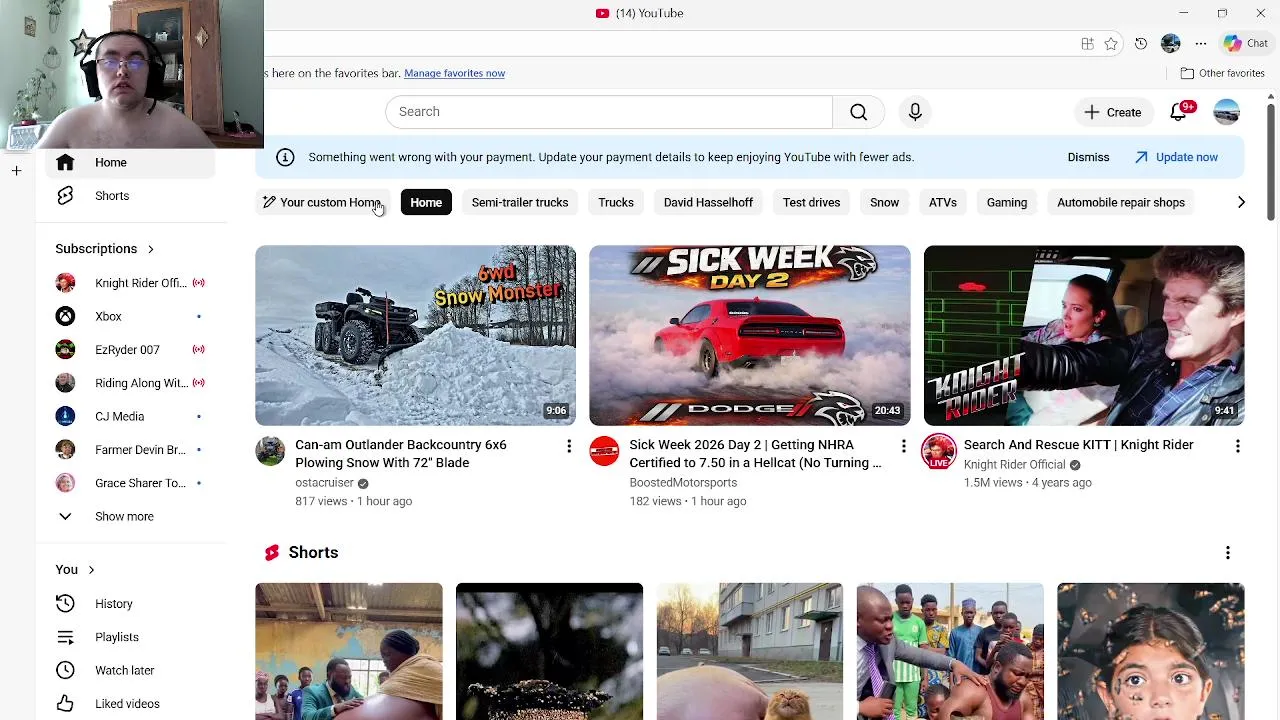Open Home in the sidebar
This screenshot has height=720, width=1280.
[130, 162]
